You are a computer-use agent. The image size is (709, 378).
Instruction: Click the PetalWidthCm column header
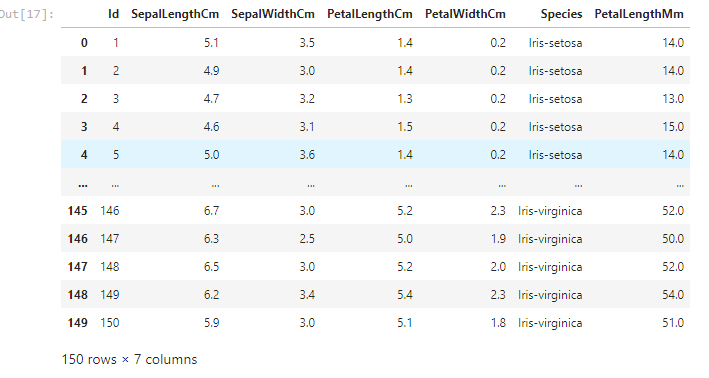(465, 14)
